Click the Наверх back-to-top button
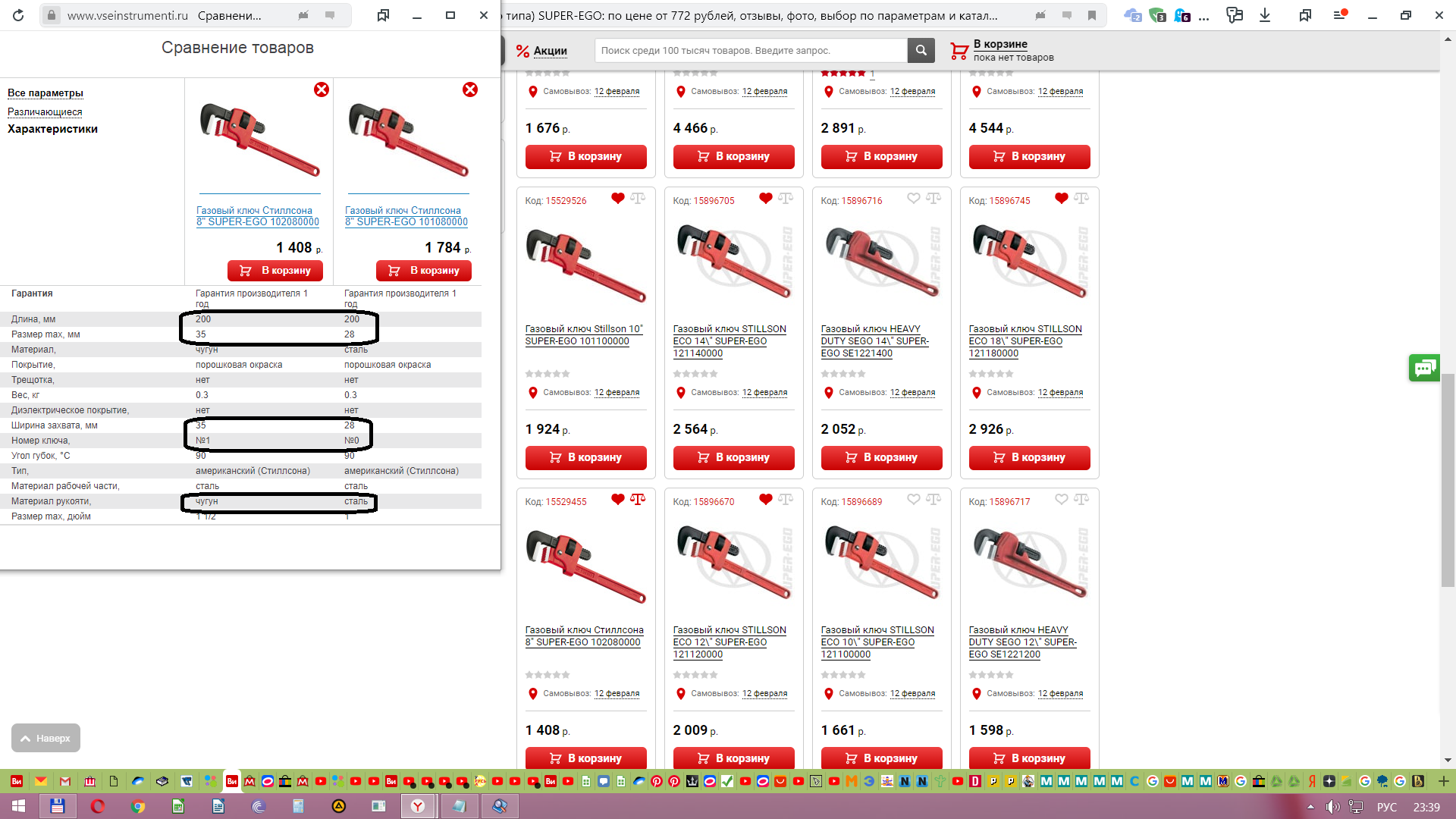The width and height of the screenshot is (1456, 819). 45,738
